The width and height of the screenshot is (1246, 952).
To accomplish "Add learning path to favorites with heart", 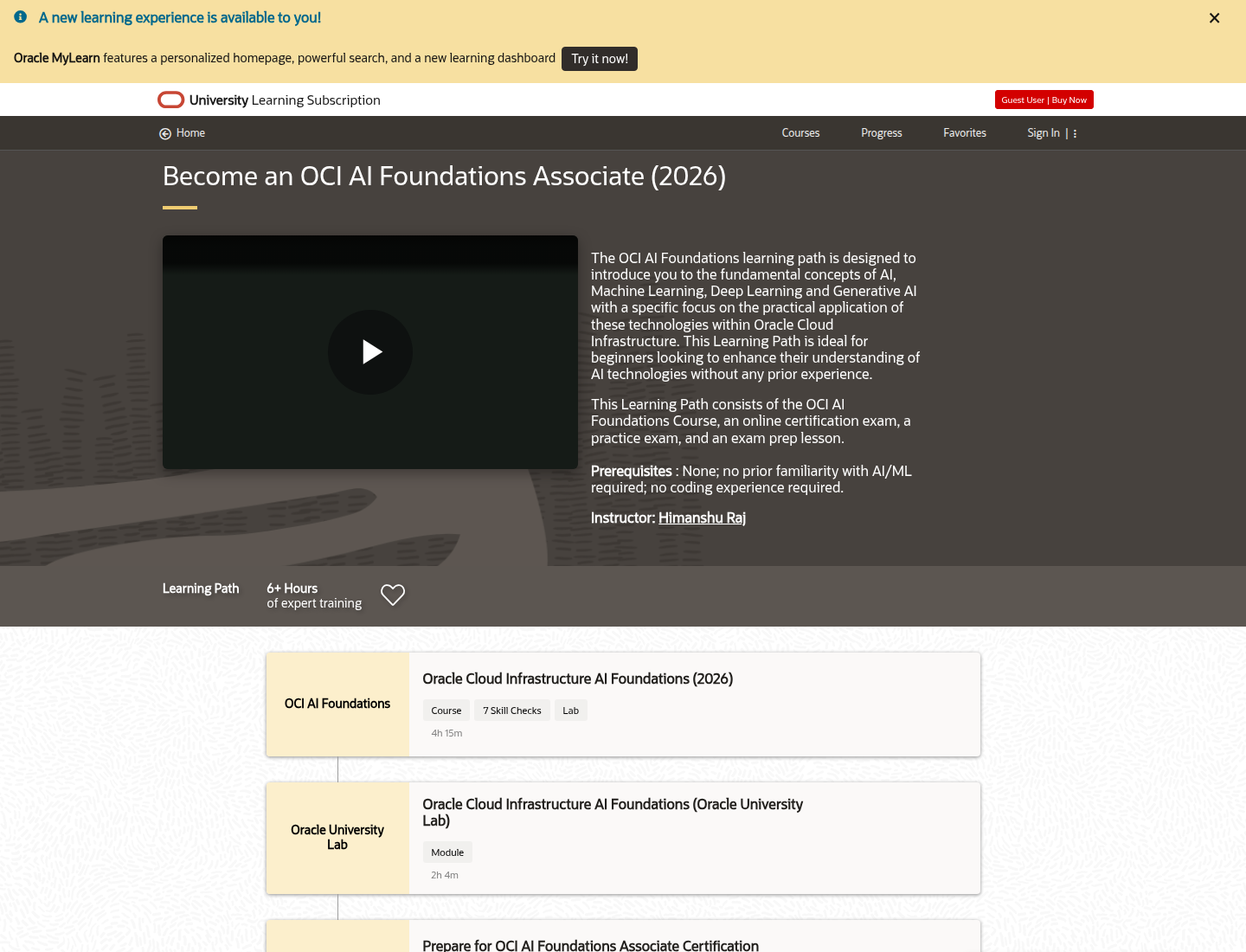I will 393,595.
